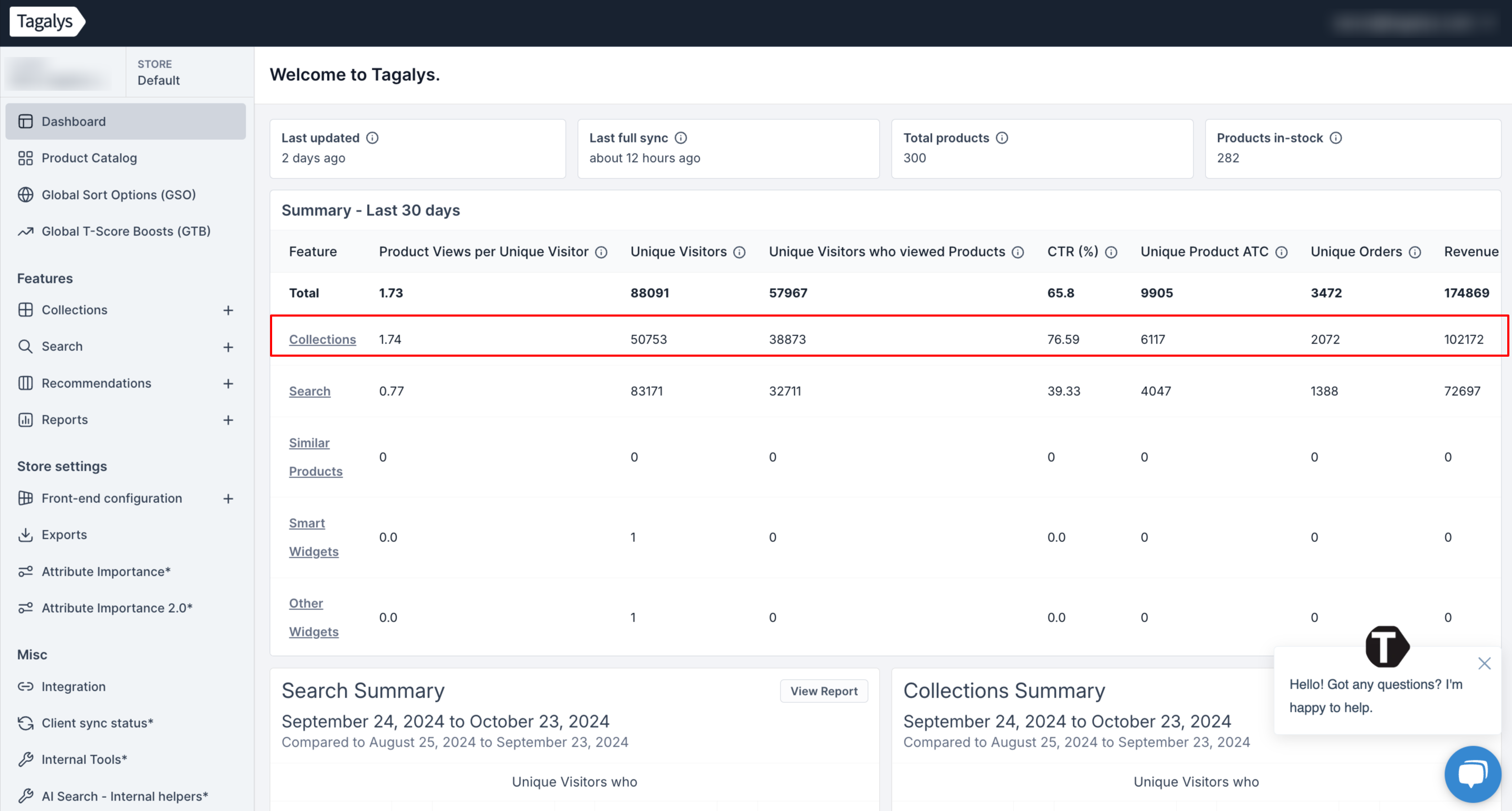Click the Internal Tools wrench icon
Viewport: 1512px width, 811px height.
(25, 760)
